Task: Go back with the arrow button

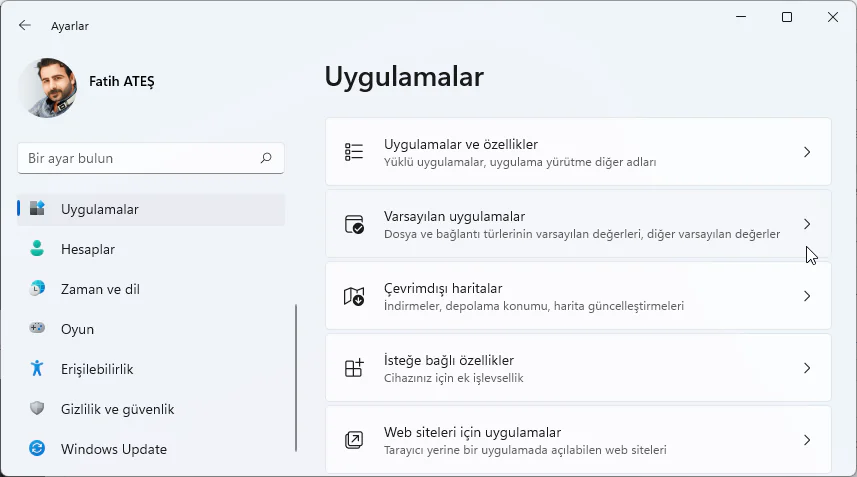Action: (x=25, y=26)
